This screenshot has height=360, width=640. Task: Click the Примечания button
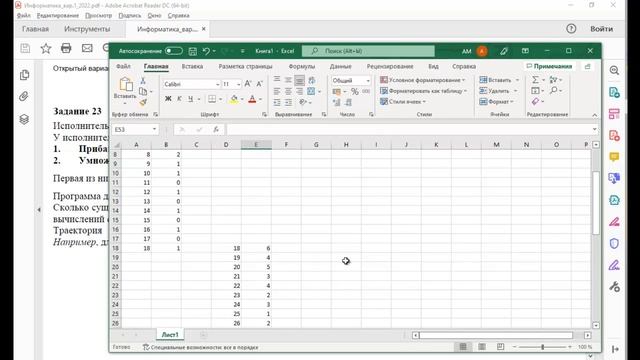tap(549, 66)
